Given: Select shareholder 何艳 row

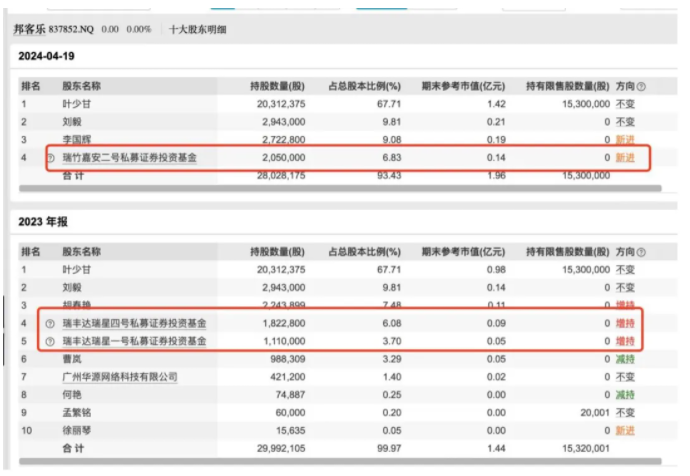Looking at the screenshot, I should coord(348,395).
